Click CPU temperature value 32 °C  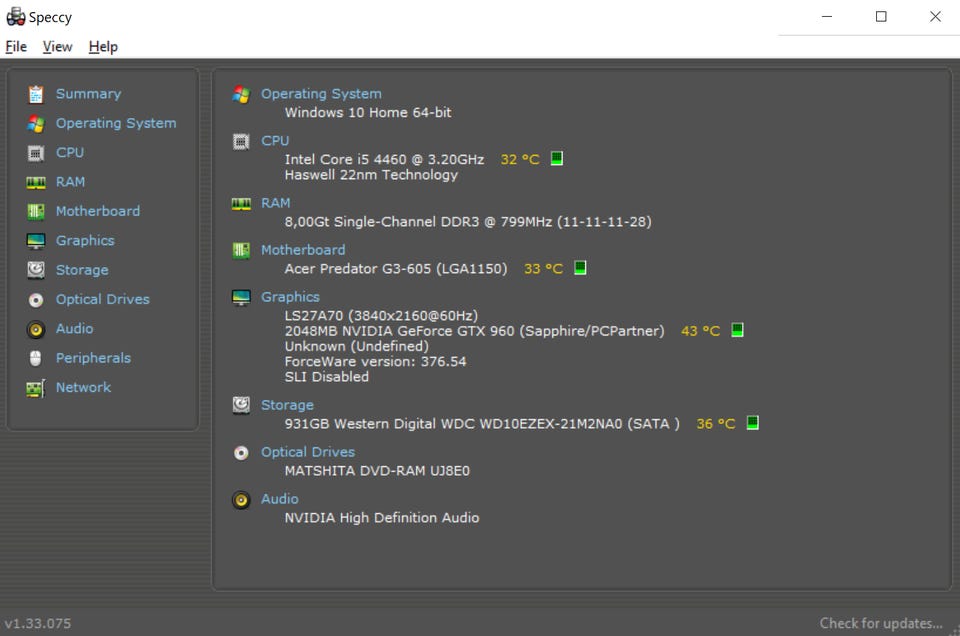[520, 160]
